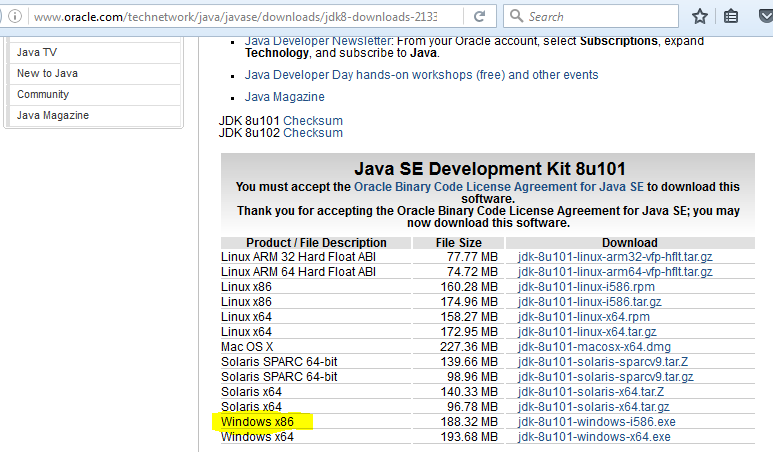The image size is (773, 452).
Task: Download jdk-8u101-linux-arm64-vfp-hflt.tar.gz
Action: (x=615, y=272)
